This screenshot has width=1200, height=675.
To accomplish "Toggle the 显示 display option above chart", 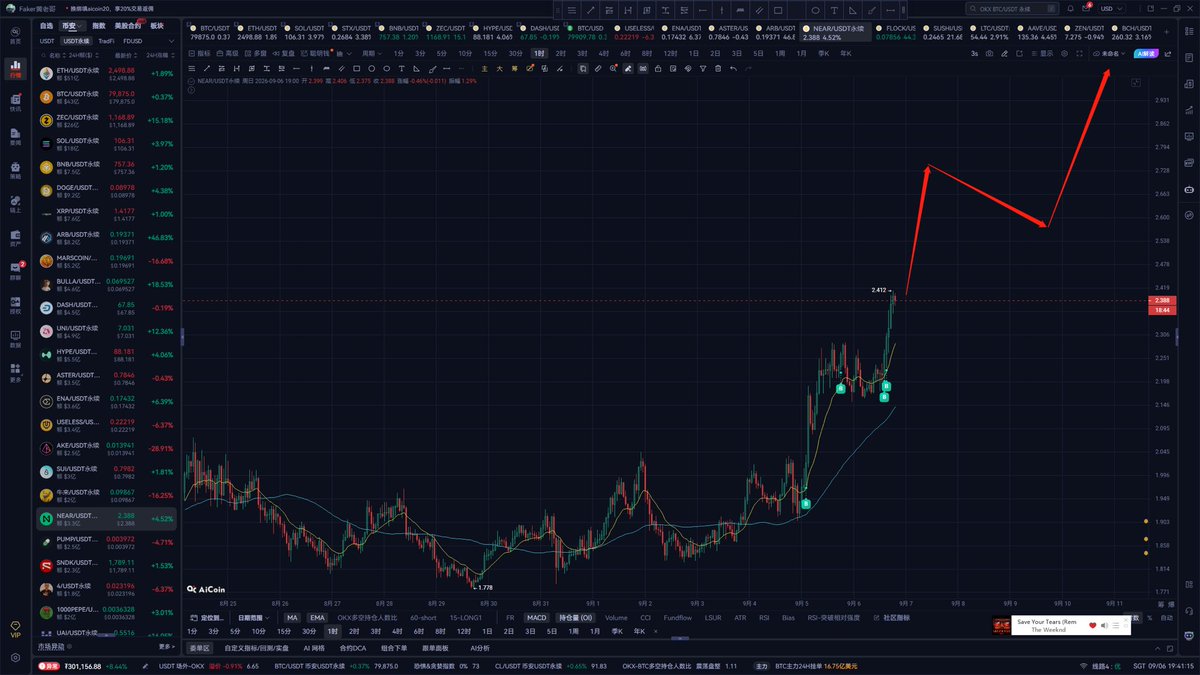I will point(1042,53).
